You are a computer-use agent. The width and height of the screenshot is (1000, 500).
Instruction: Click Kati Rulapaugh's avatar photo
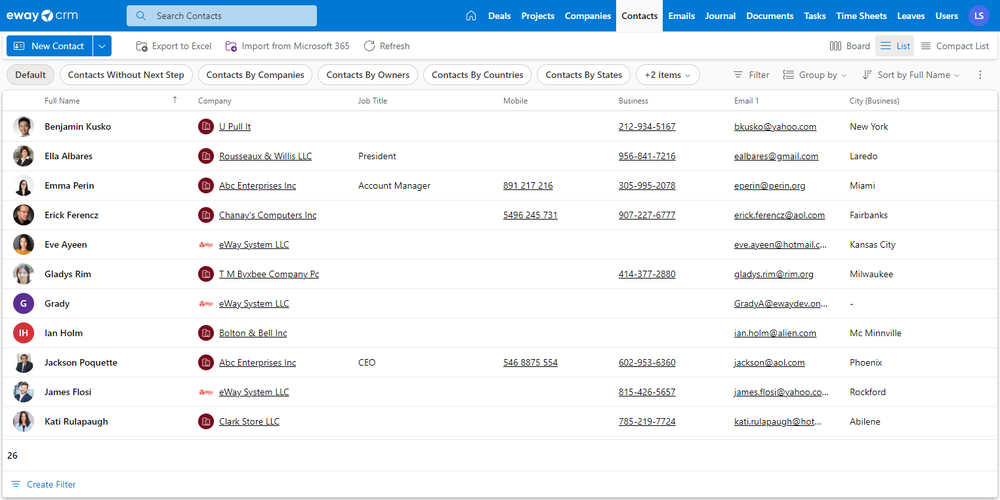point(24,422)
